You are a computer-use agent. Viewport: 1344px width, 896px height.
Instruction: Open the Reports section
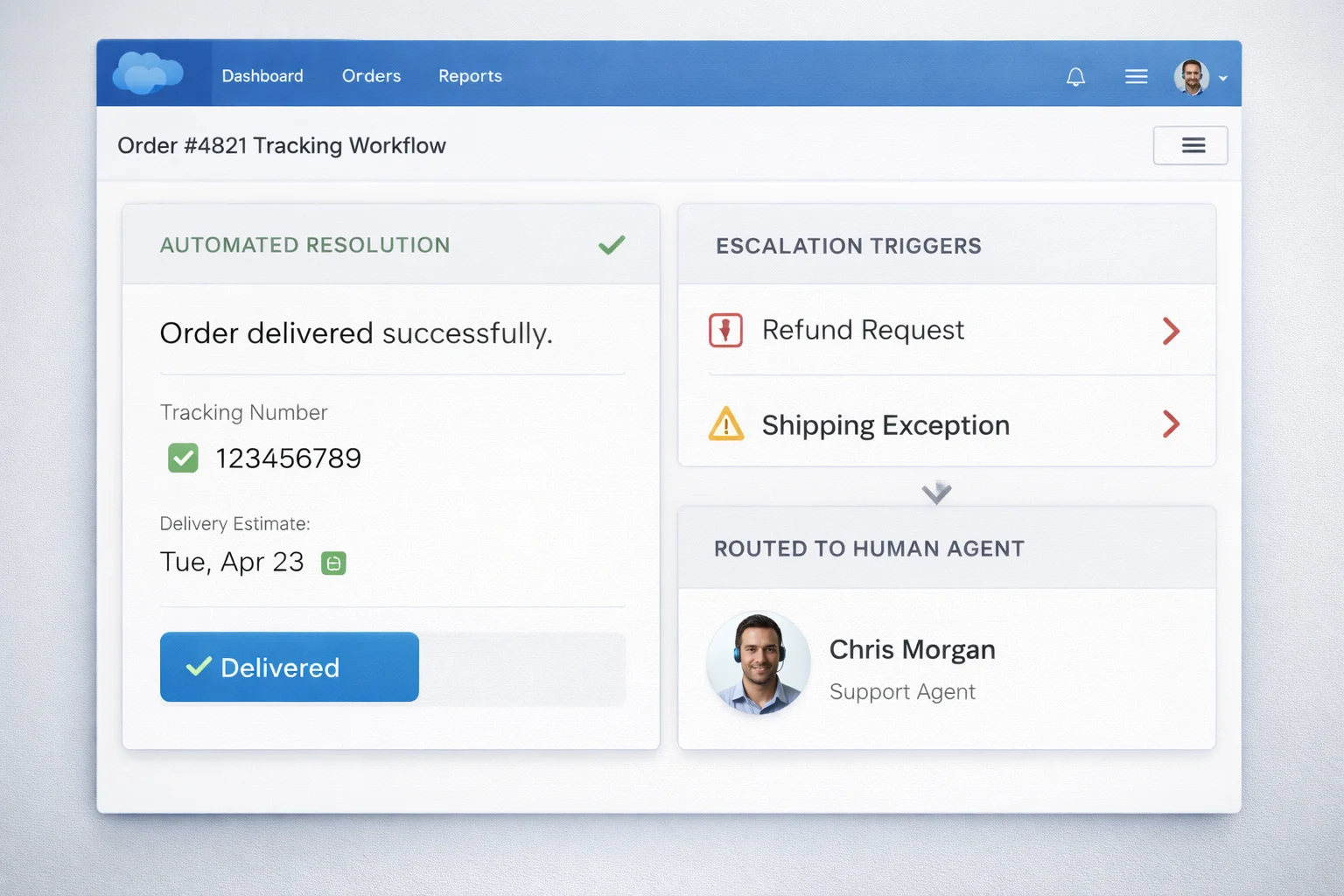[x=470, y=76]
